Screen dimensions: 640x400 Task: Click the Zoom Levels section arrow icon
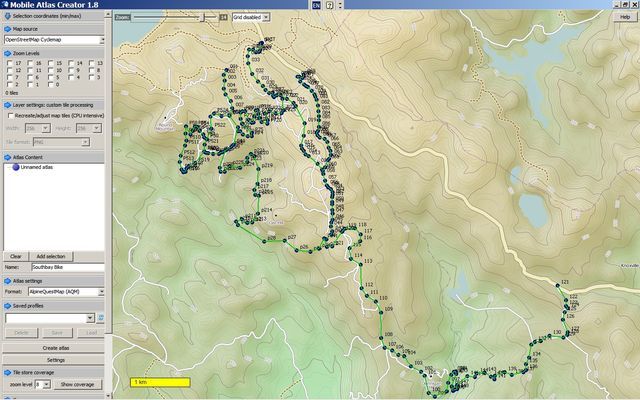5,52
